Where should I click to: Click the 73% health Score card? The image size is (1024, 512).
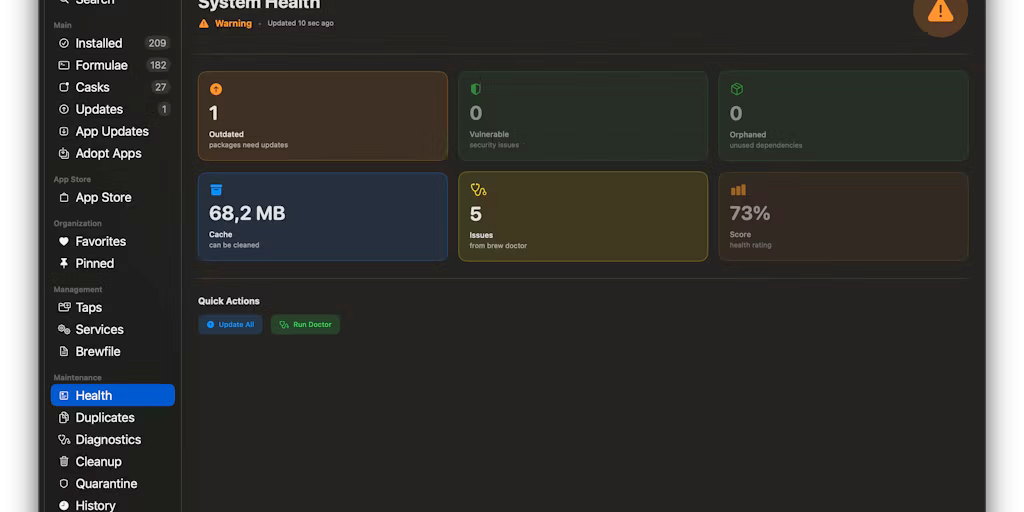click(x=842, y=216)
